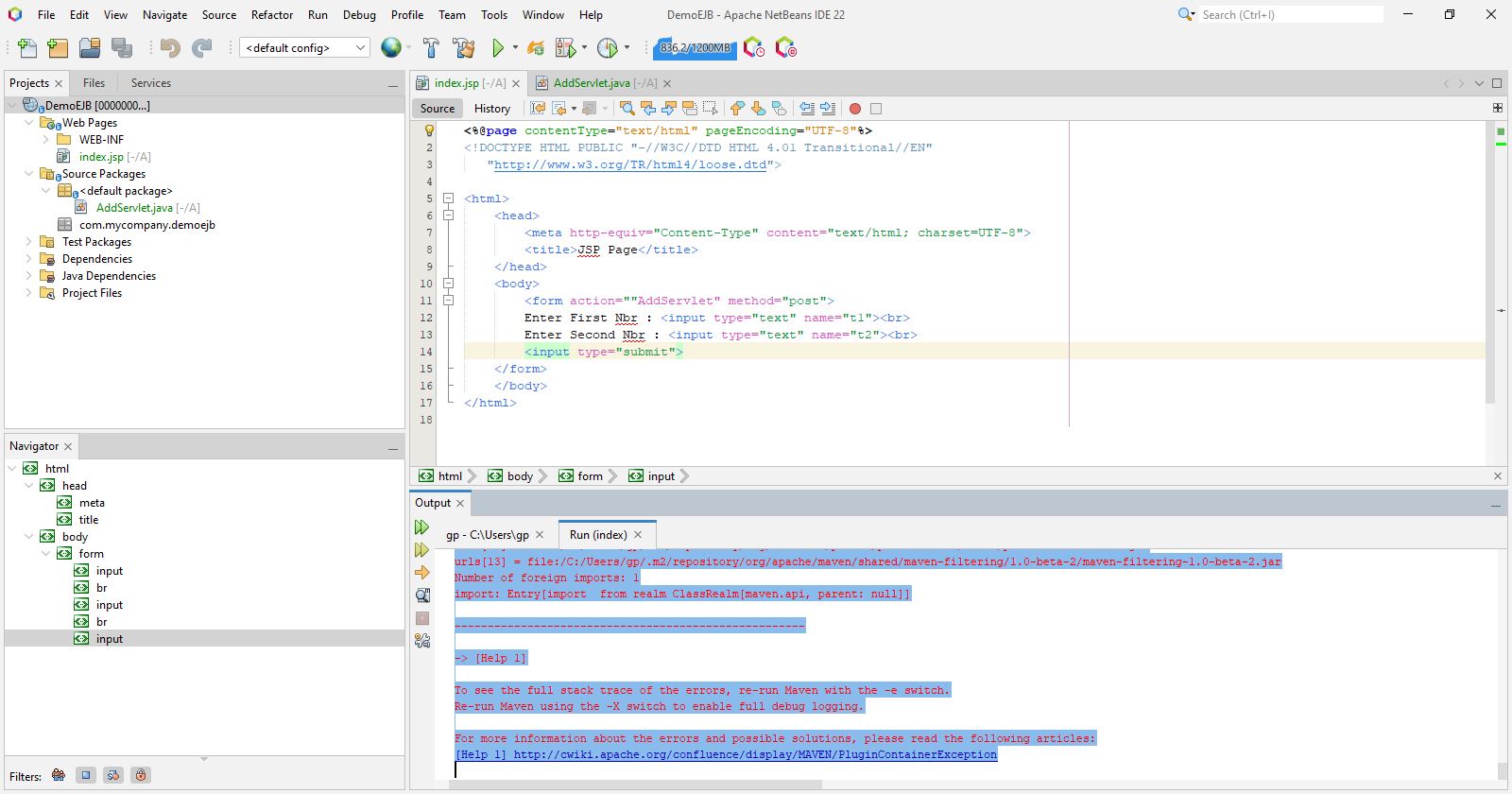
Task: Click the New Project toolbar icon
Action: pos(59,48)
